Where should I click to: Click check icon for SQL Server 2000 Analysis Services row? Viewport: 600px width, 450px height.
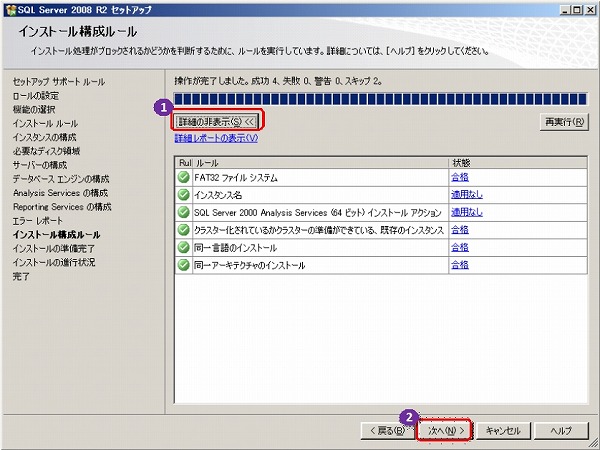tap(184, 212)
